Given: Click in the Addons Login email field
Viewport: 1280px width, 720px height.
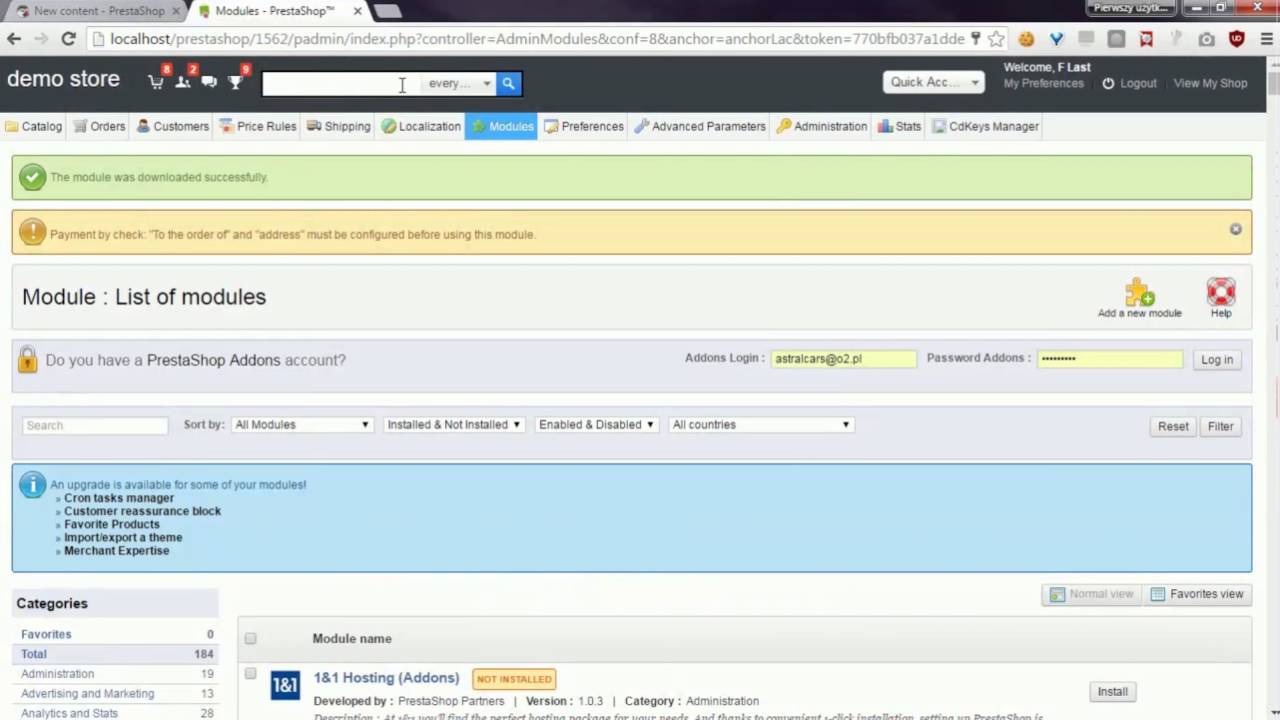Looking at the screenshot, I should pos(843,359).
